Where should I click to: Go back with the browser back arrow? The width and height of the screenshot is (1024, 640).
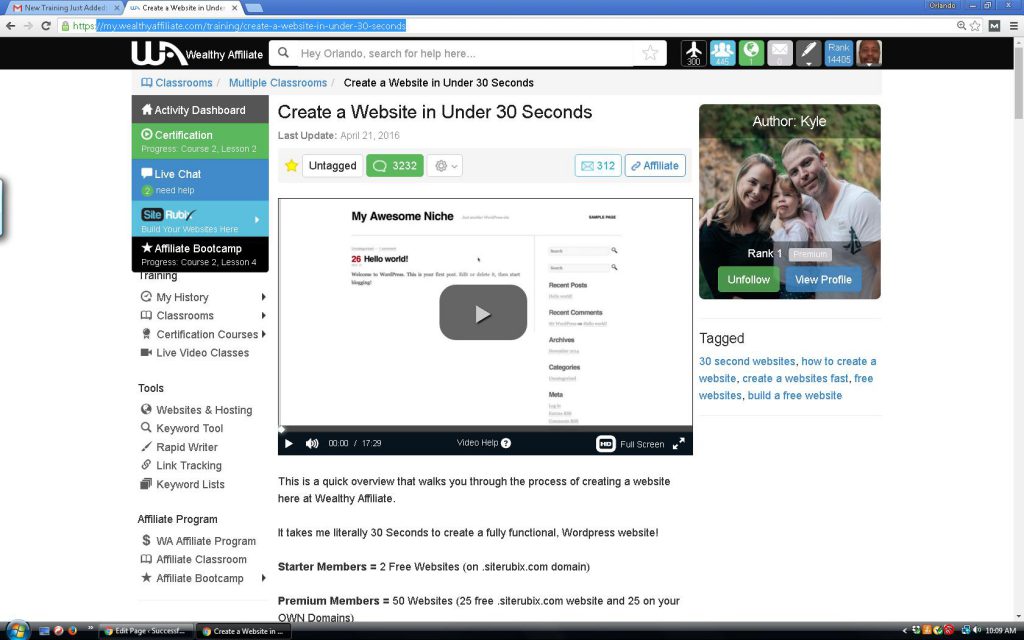coord(10,25)
